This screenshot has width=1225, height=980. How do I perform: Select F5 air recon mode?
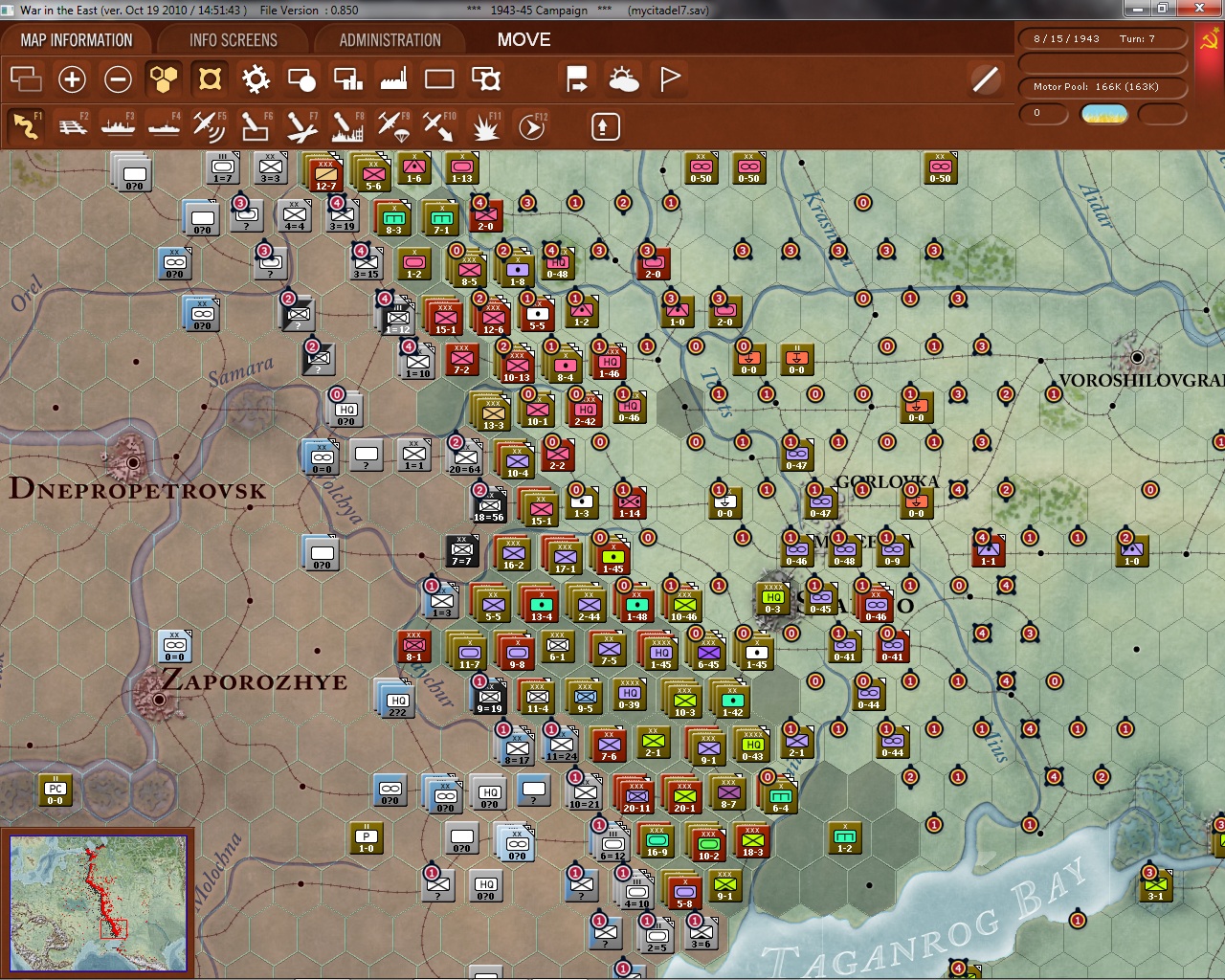(210, 126)
